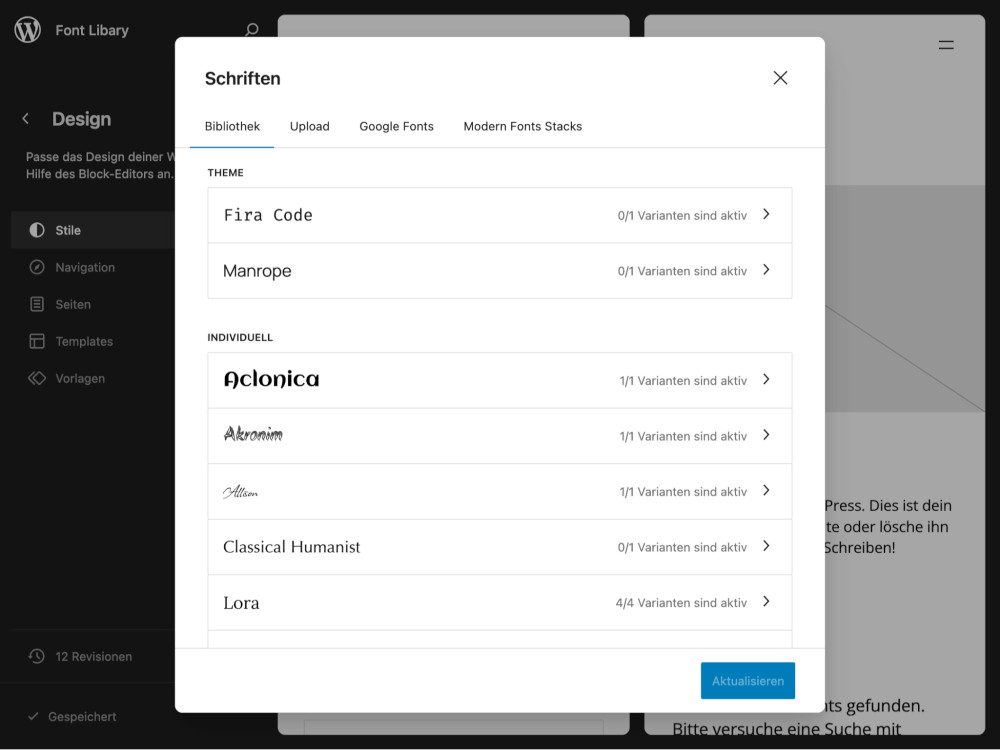Switch to the Upload tab

click(x=309, y=126)
